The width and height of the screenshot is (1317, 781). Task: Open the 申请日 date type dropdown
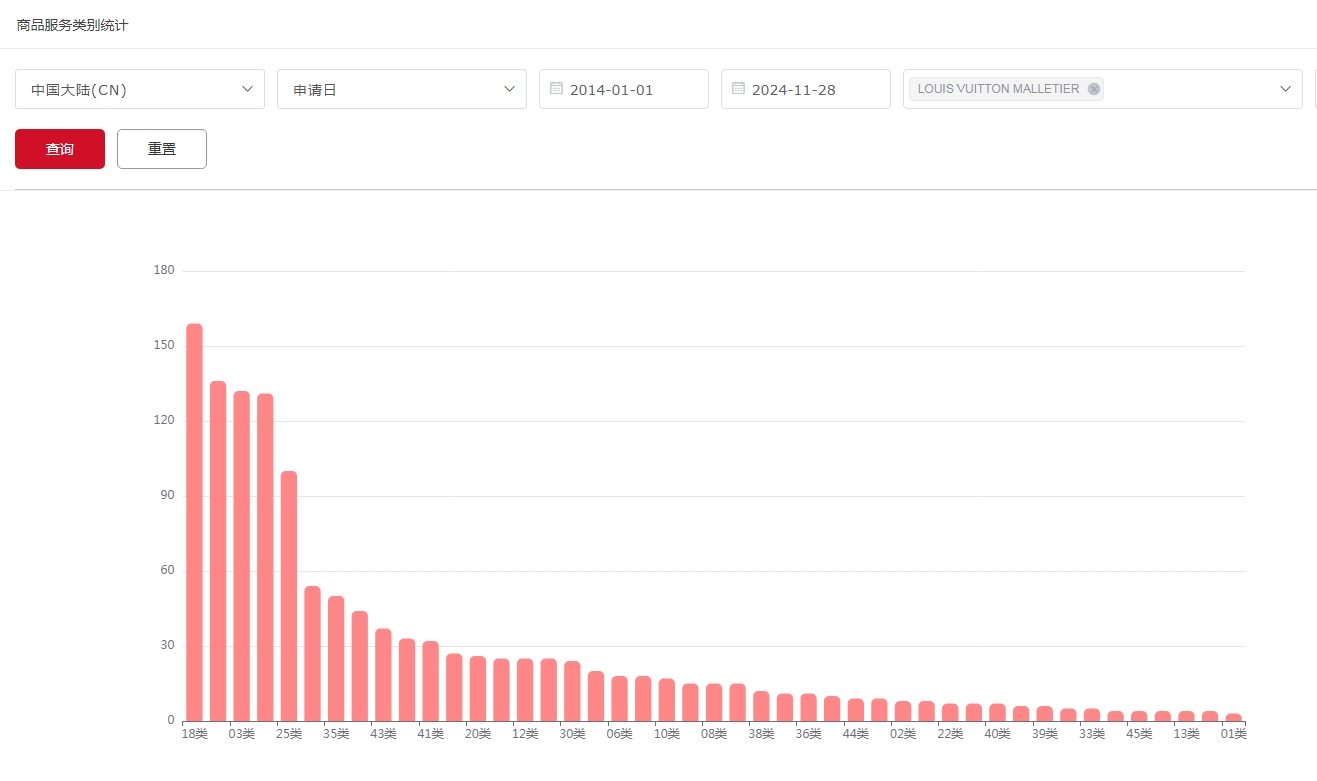pyautogui.click(x=510, y=89)
